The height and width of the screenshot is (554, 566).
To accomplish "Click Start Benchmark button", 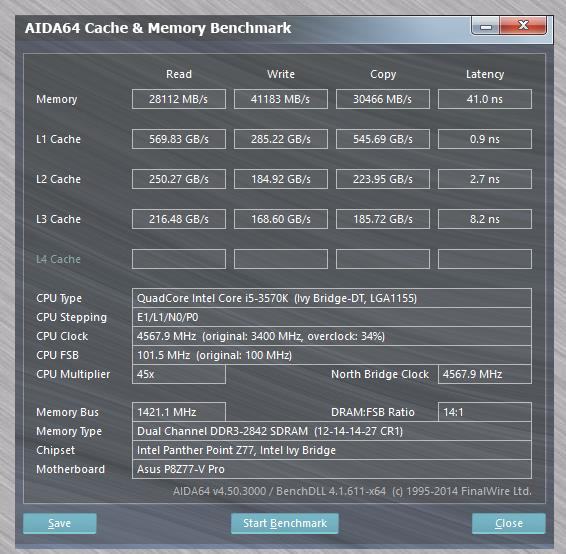I will click(x=285, y=523).
